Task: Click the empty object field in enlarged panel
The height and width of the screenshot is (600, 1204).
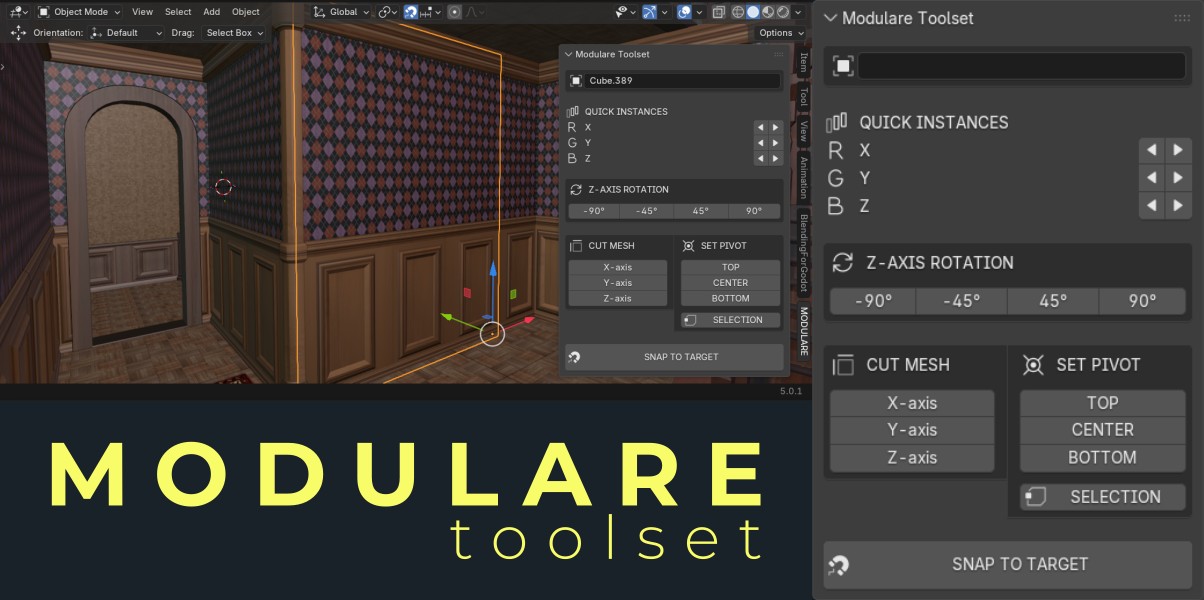Action: tap(1021, 66)
